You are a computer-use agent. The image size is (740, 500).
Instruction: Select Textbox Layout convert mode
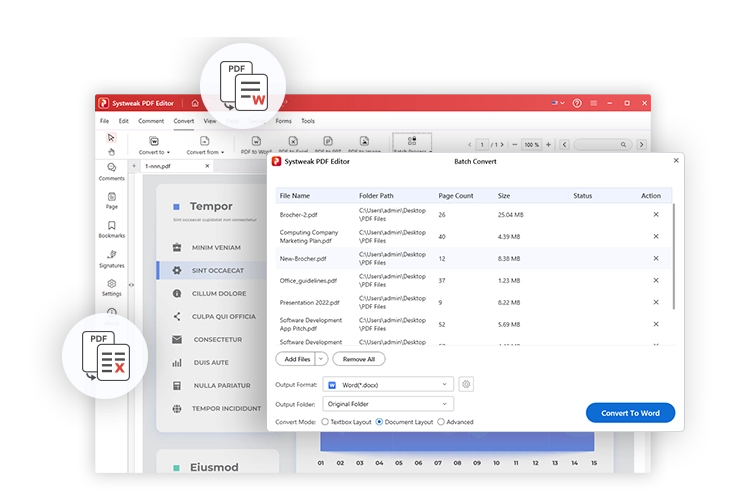322,422
